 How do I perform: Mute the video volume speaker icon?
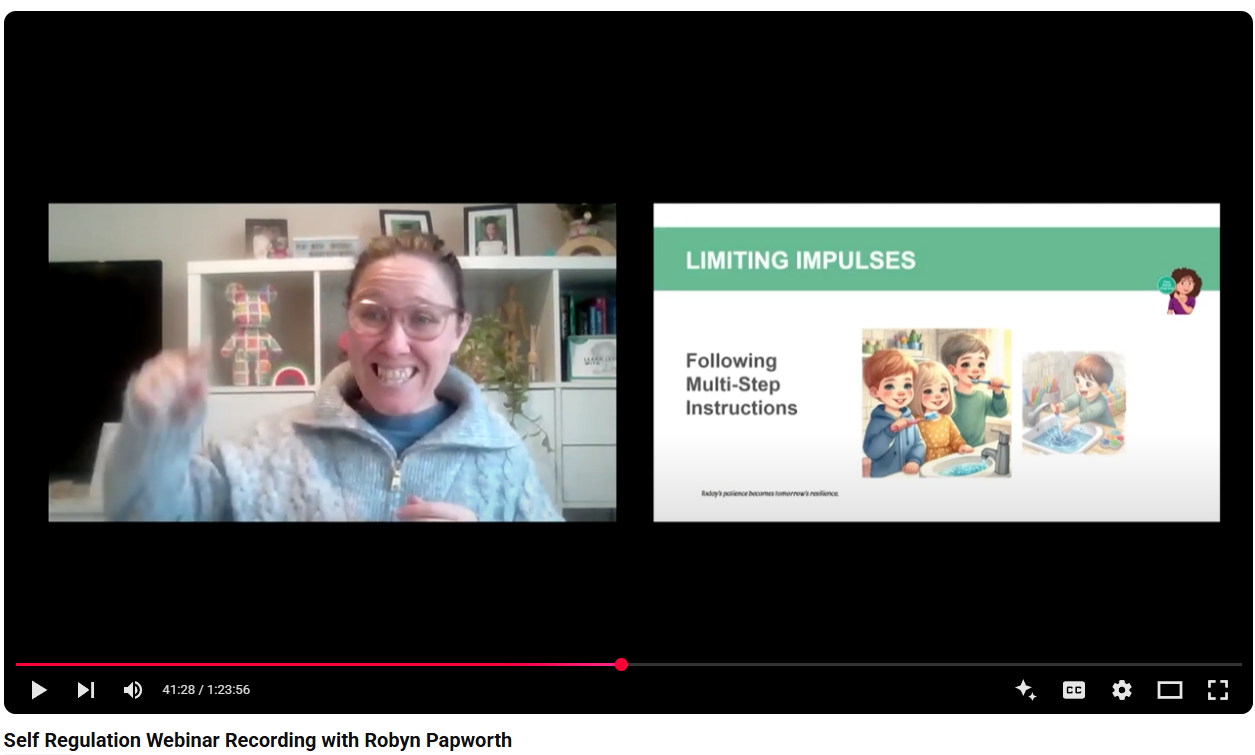[132, 690]
